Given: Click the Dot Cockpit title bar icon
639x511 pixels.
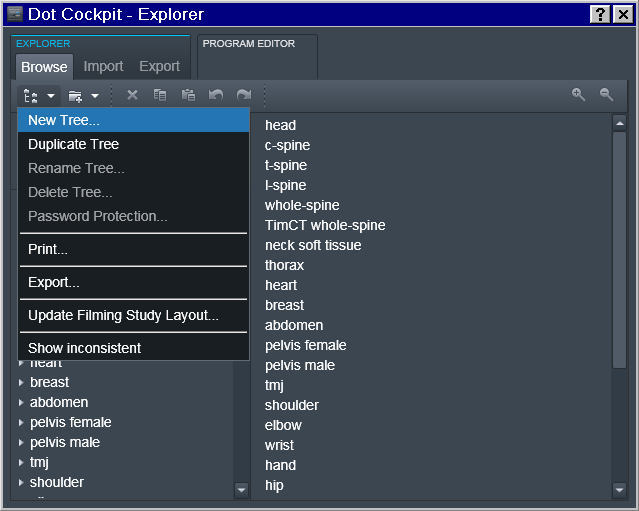Looking at the screenshot, I should [15, 14].
